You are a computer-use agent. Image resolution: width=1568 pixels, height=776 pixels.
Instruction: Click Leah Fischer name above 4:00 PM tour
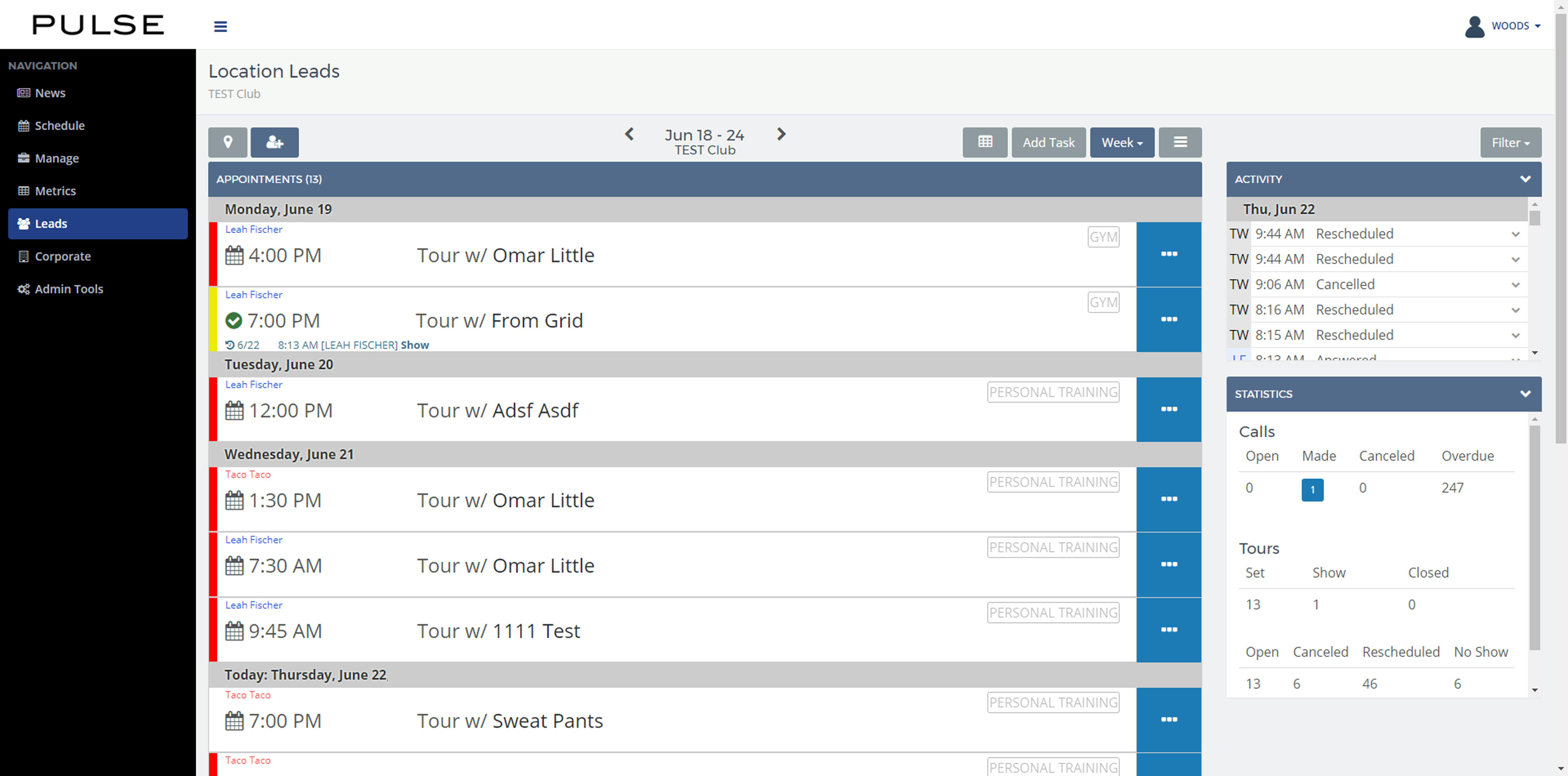[x=253, y=229]
